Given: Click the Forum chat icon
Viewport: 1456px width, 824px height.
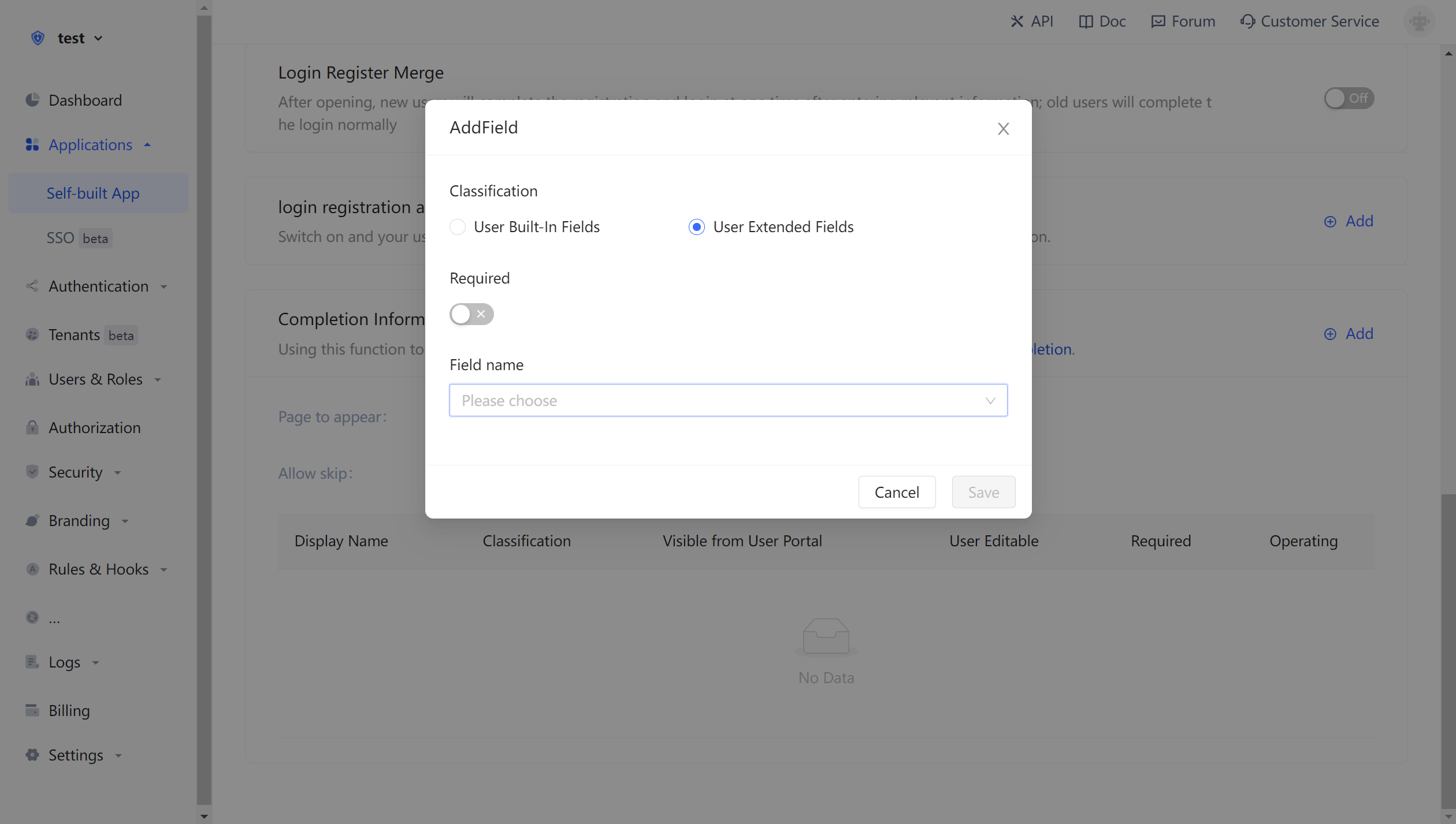Looking at the screenshot, I should click(1158, 22).
